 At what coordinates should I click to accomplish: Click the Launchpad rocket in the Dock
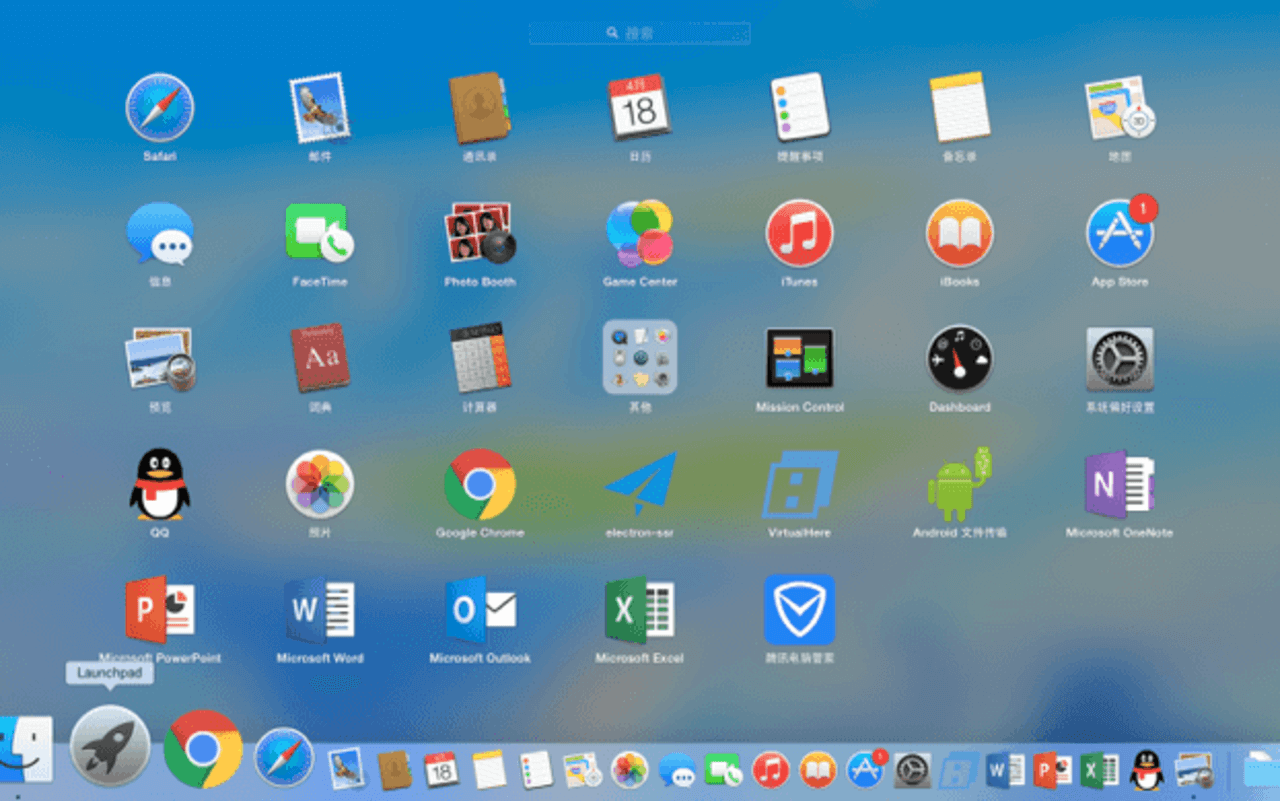point(110,746)
